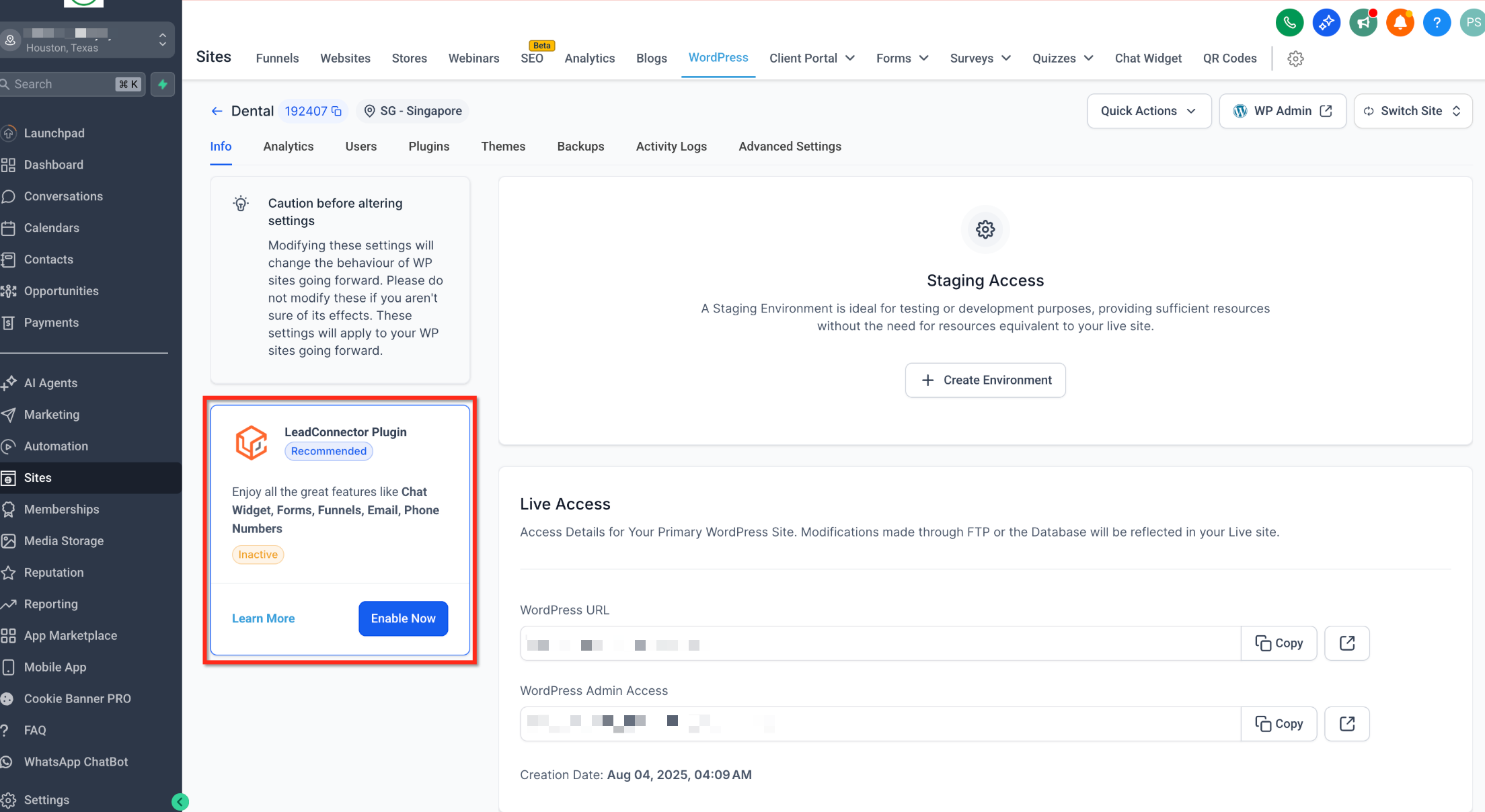
Task: Click Enable Now for LeadConnector Plugin
Action: tap(403, 618)
